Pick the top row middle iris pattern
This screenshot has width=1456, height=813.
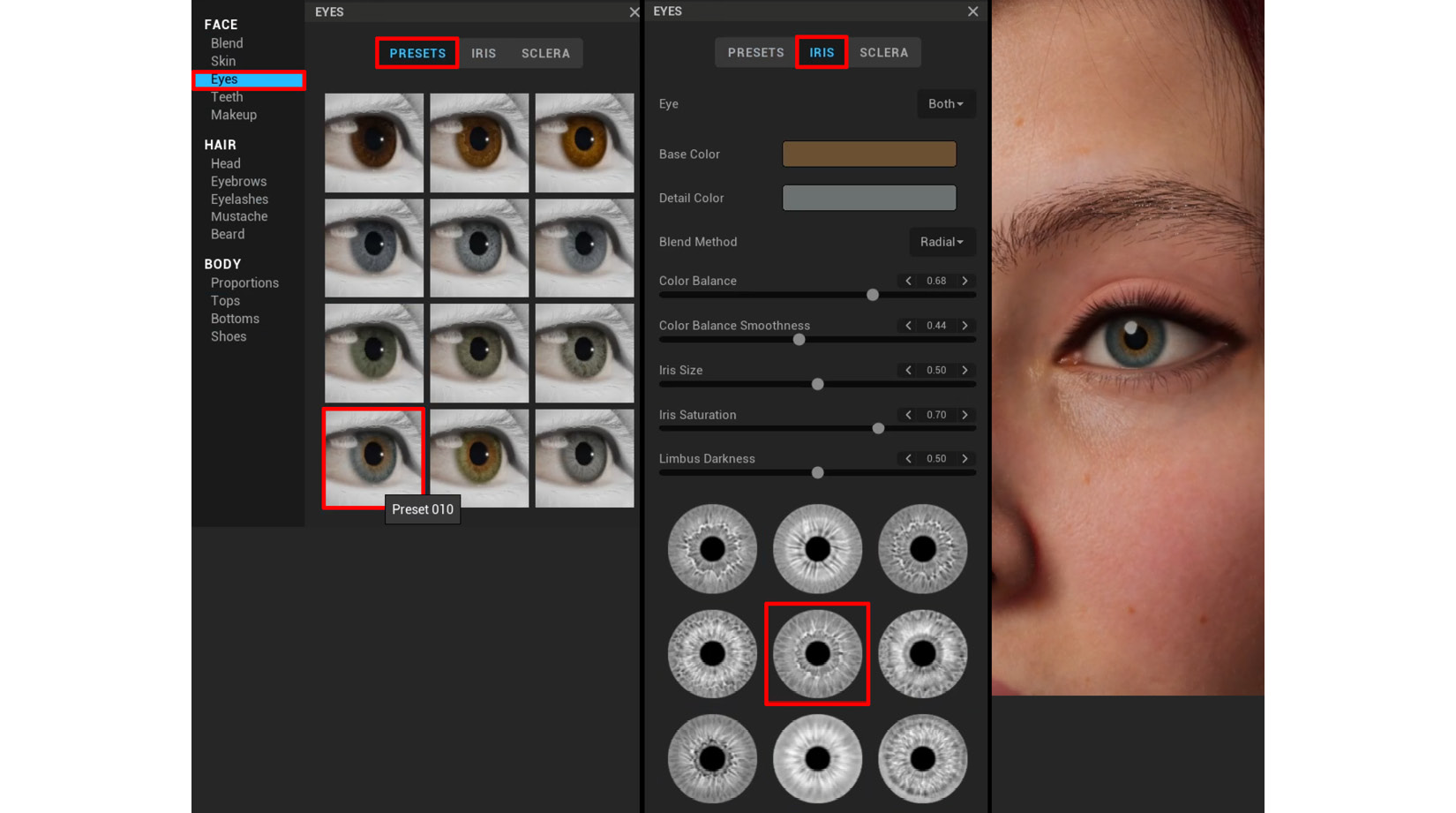pyautogui.click(x=817, y=549)
